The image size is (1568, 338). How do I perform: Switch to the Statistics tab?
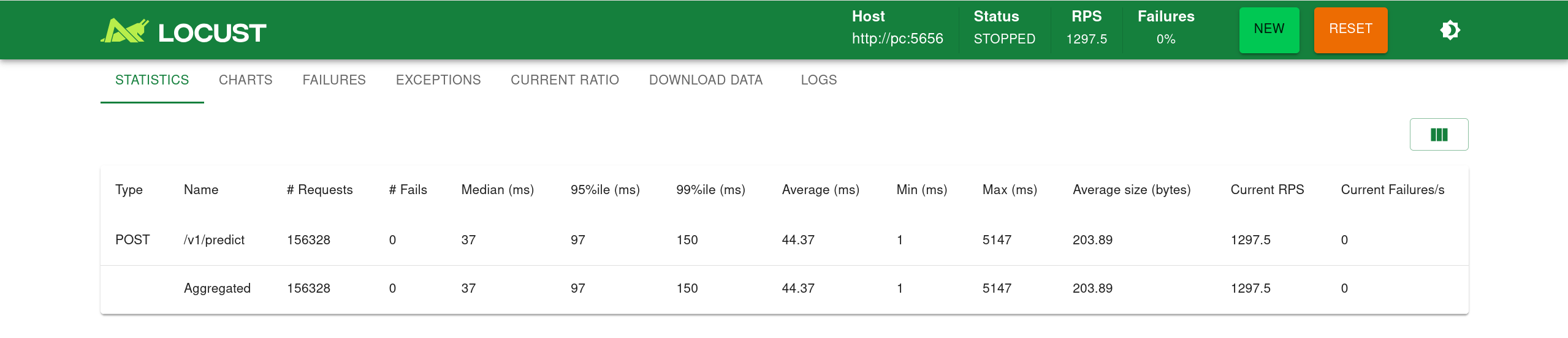point(152,80)
